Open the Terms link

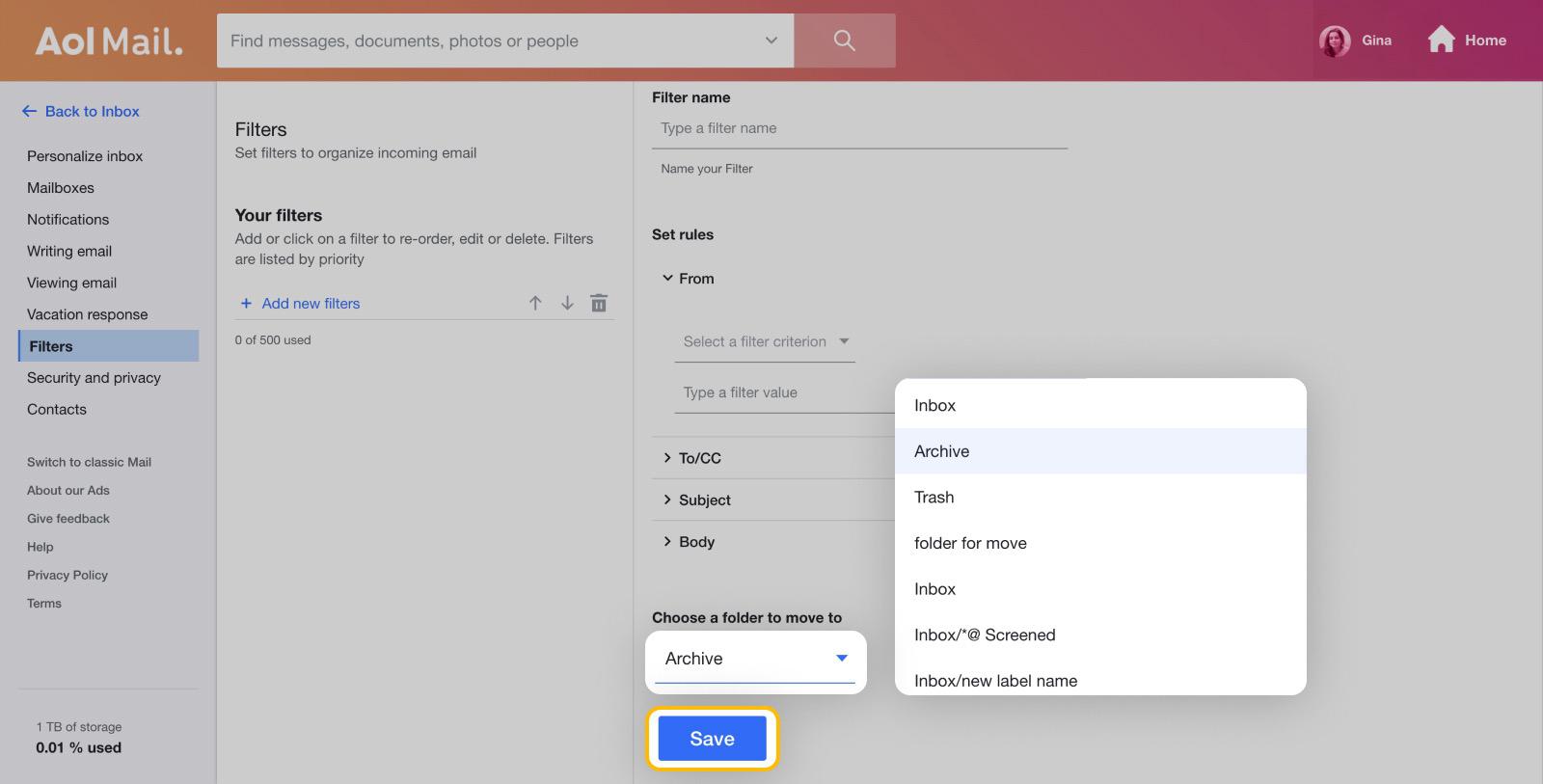point(44,603)
